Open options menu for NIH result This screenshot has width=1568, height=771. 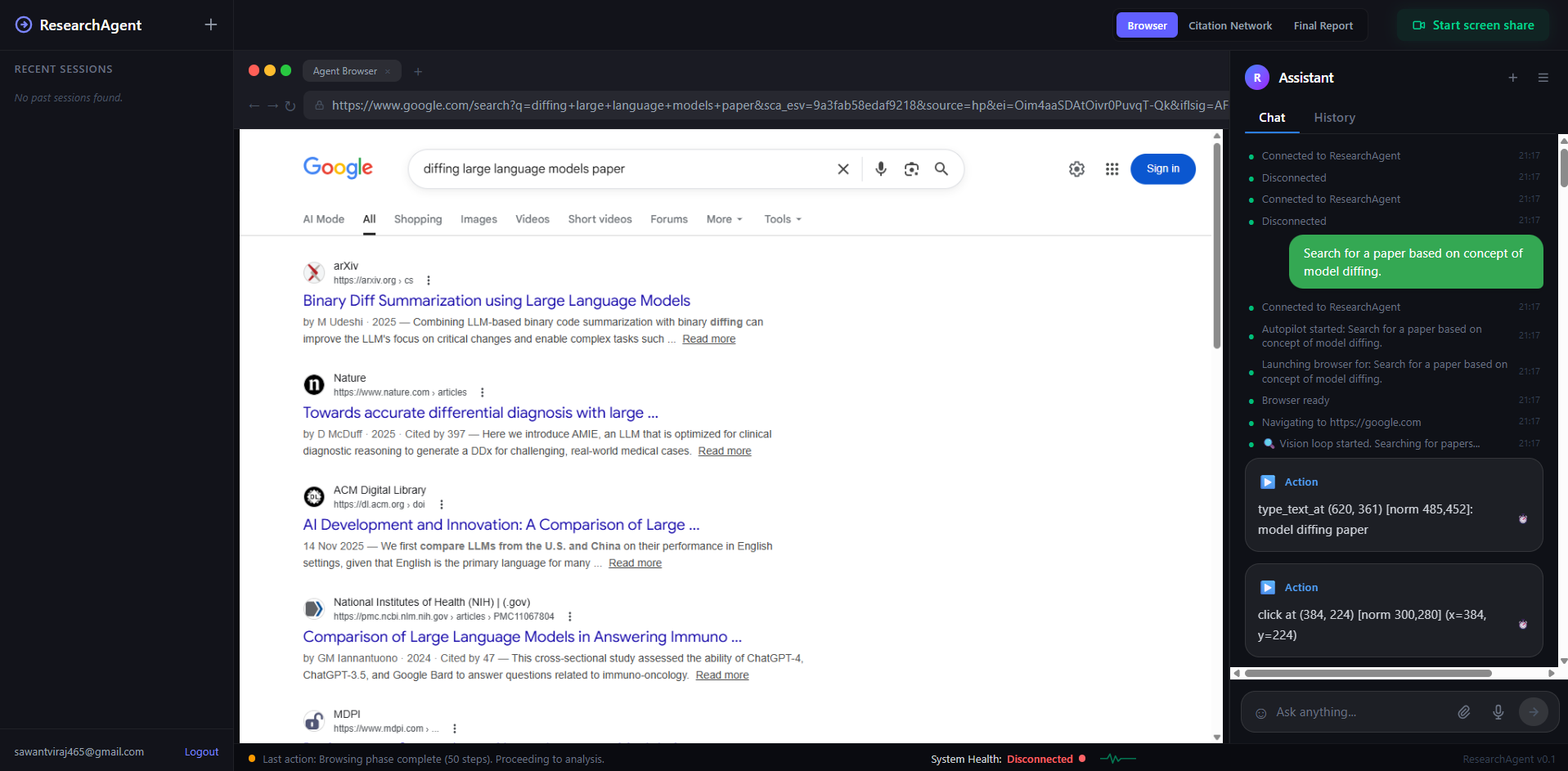pos(570,616)
